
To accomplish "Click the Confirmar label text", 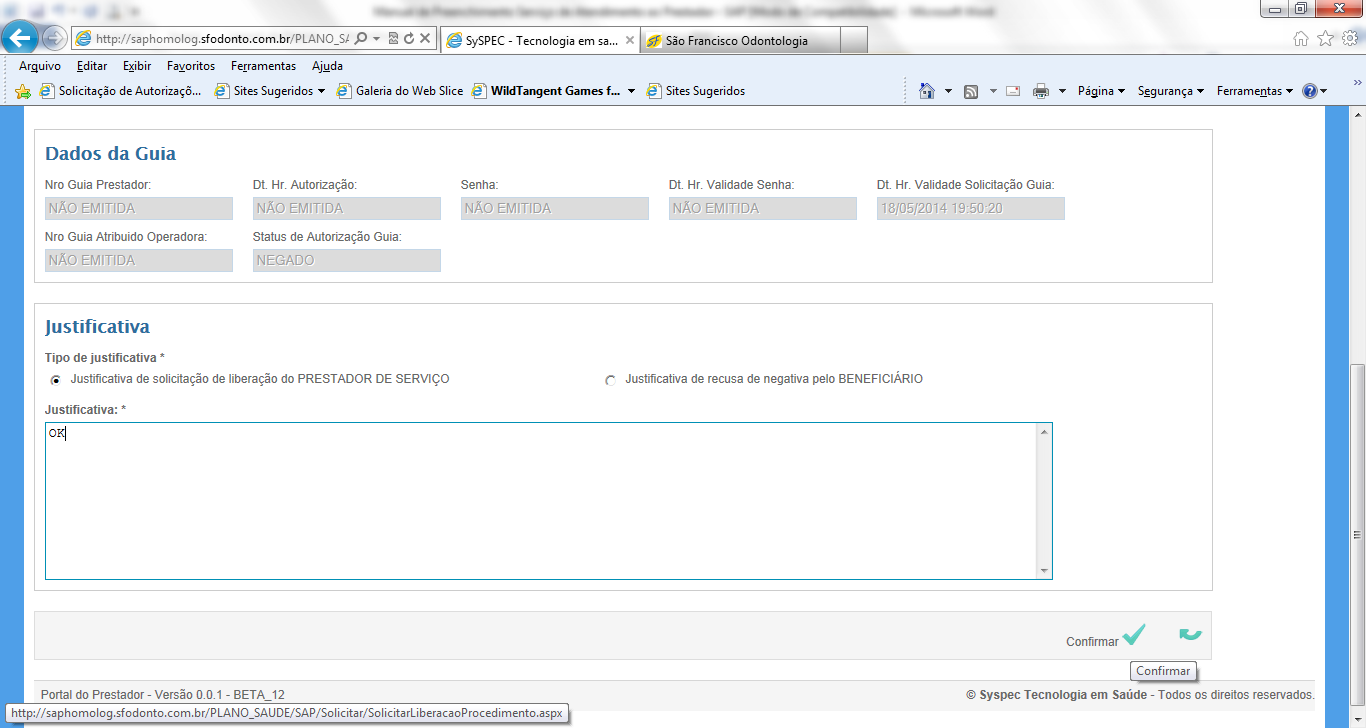I will 1092,642.
